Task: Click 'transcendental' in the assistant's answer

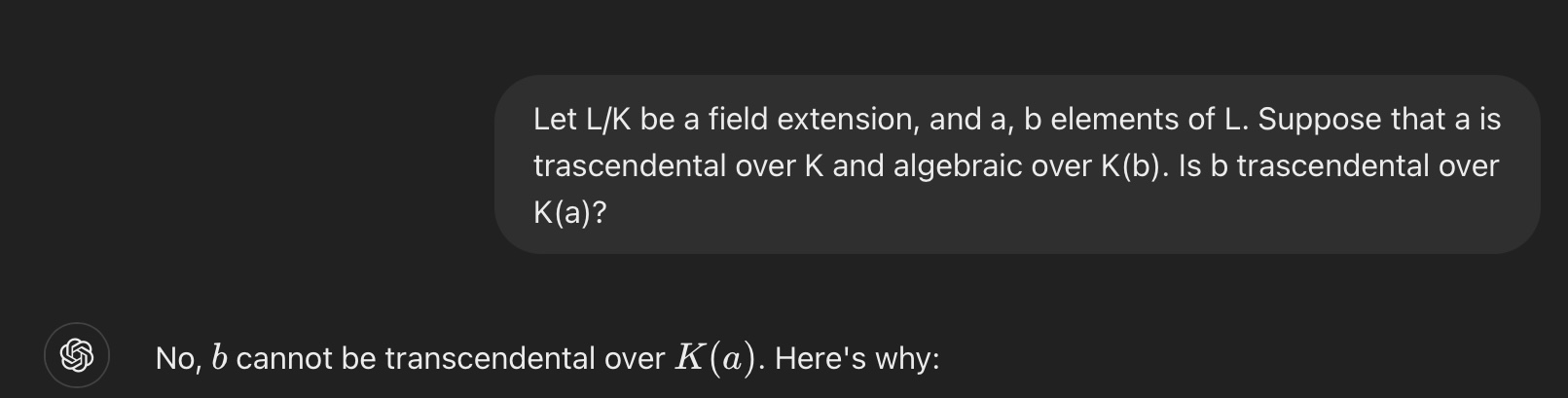Action: coord(490,359)
